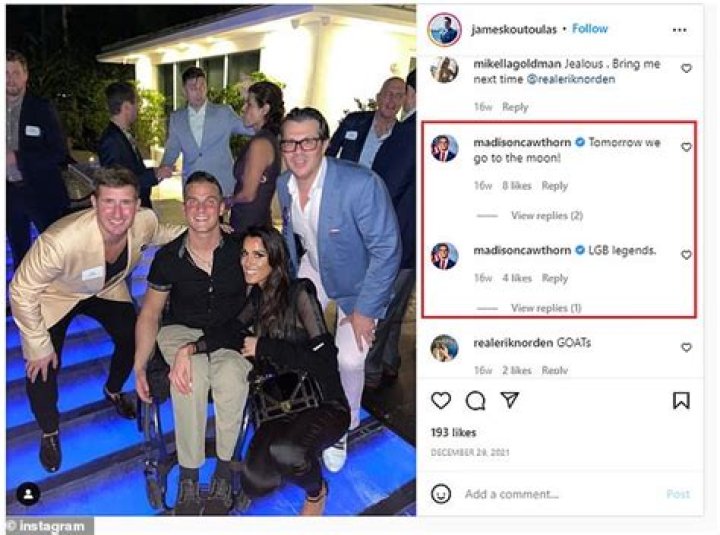Image resolution: width=720 pixels, height=535 pixels.
Task: Like realeriknorden's GOATs comment
Action: (x=686, y=347)
